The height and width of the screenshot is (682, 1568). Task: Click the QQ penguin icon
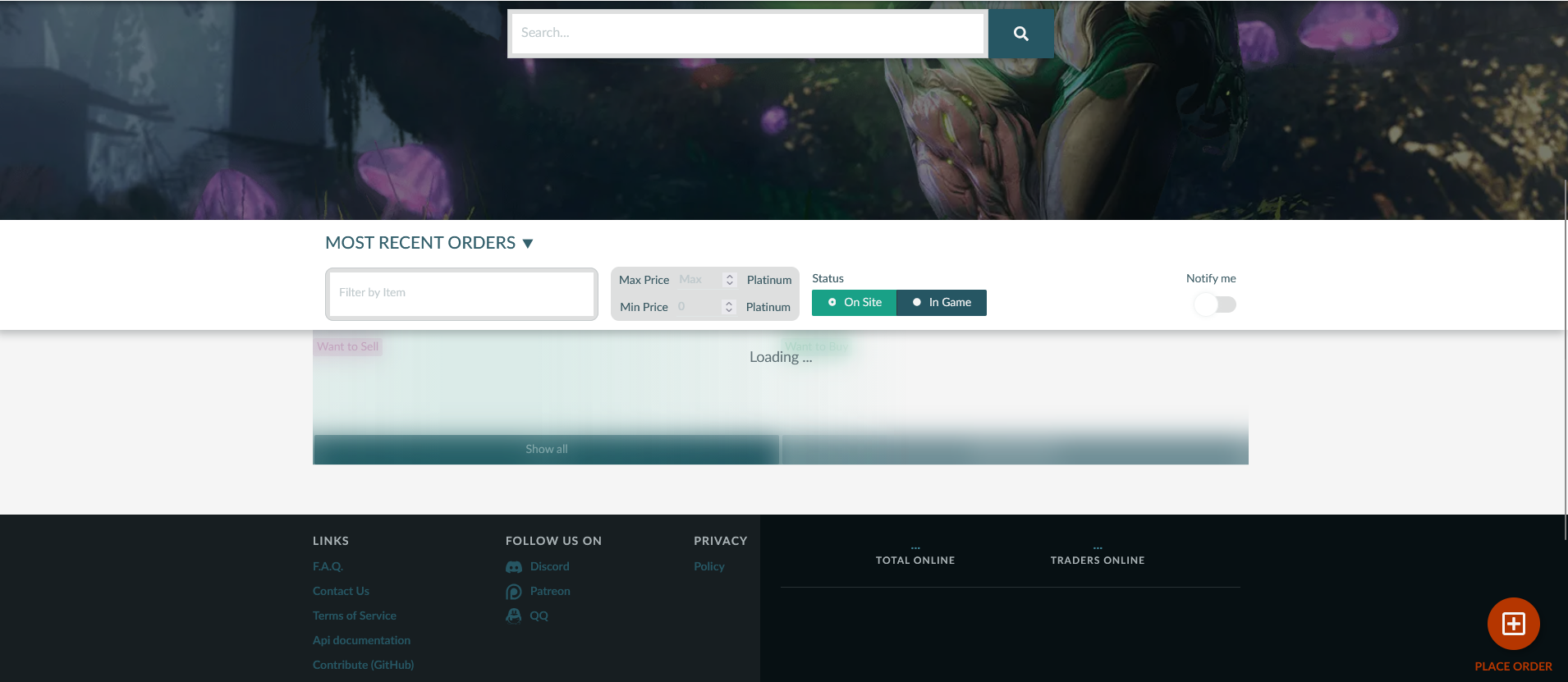click(x=514, y=616)
